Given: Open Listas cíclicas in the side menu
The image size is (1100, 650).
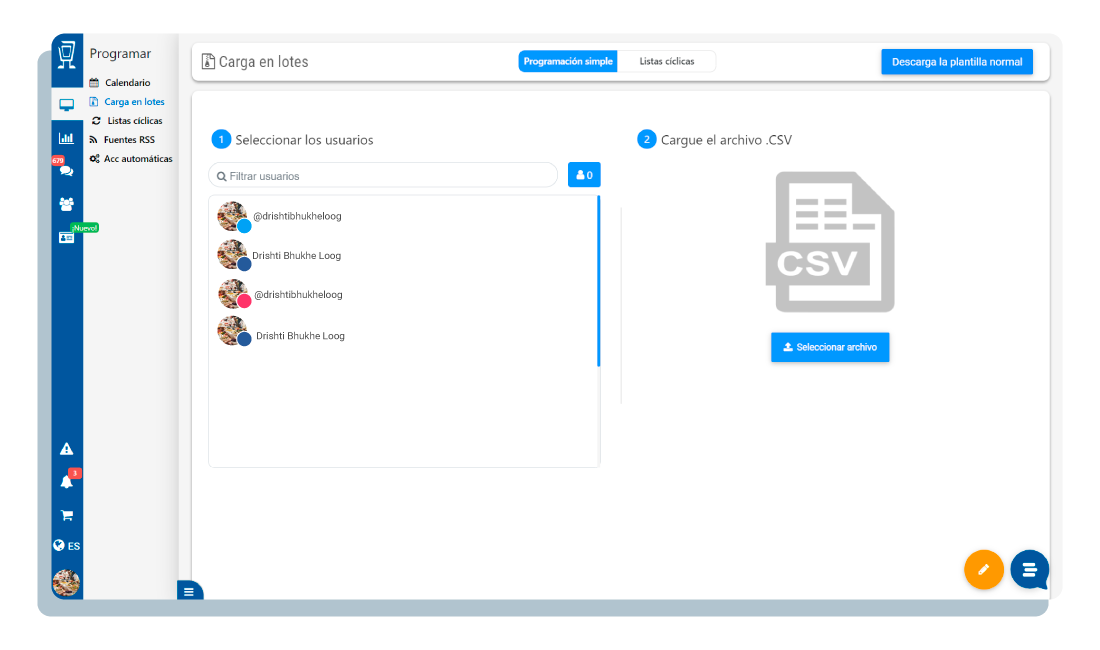Looking at the screenshot, I should tap(128, 121).
